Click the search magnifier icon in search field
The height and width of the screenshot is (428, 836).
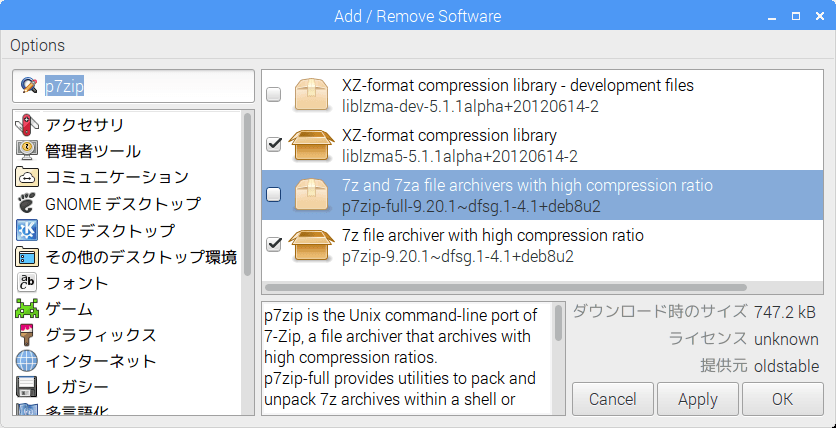tap(29, 85)
